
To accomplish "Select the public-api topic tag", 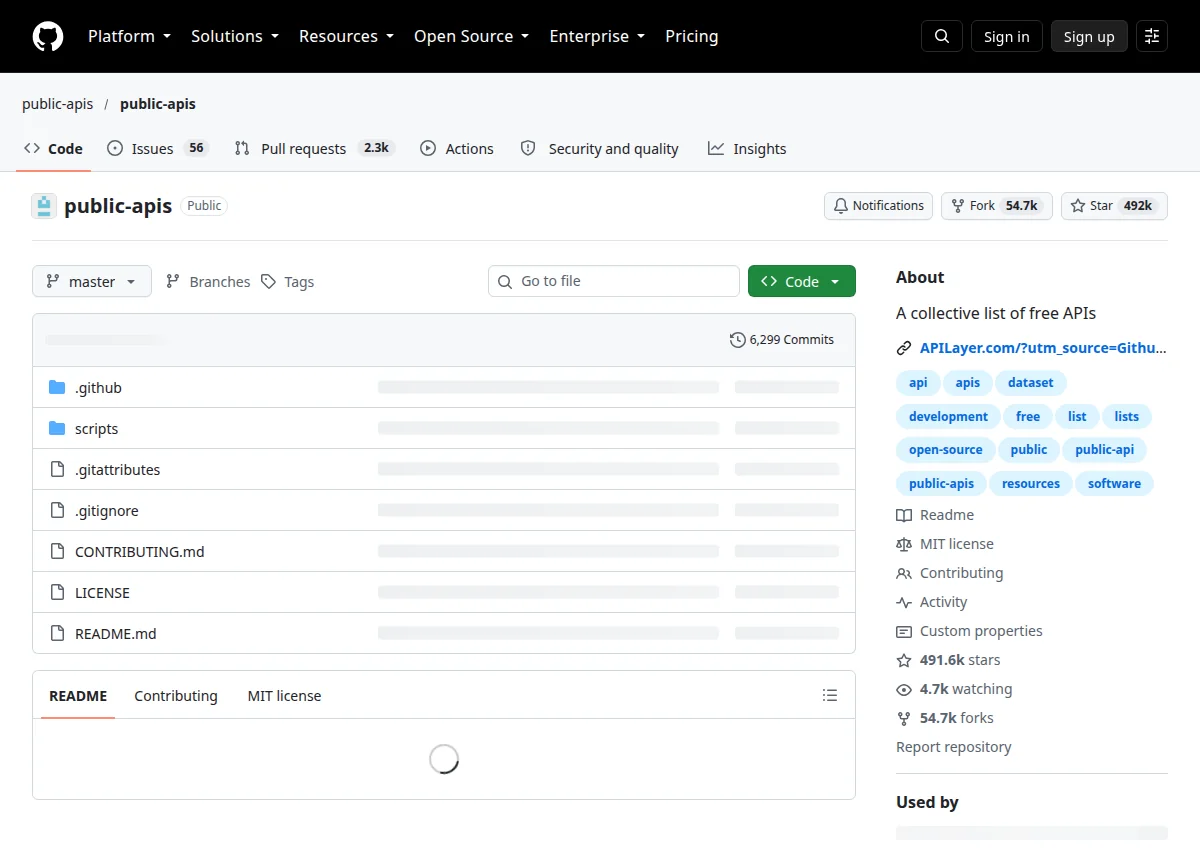I will [1105, 450].
